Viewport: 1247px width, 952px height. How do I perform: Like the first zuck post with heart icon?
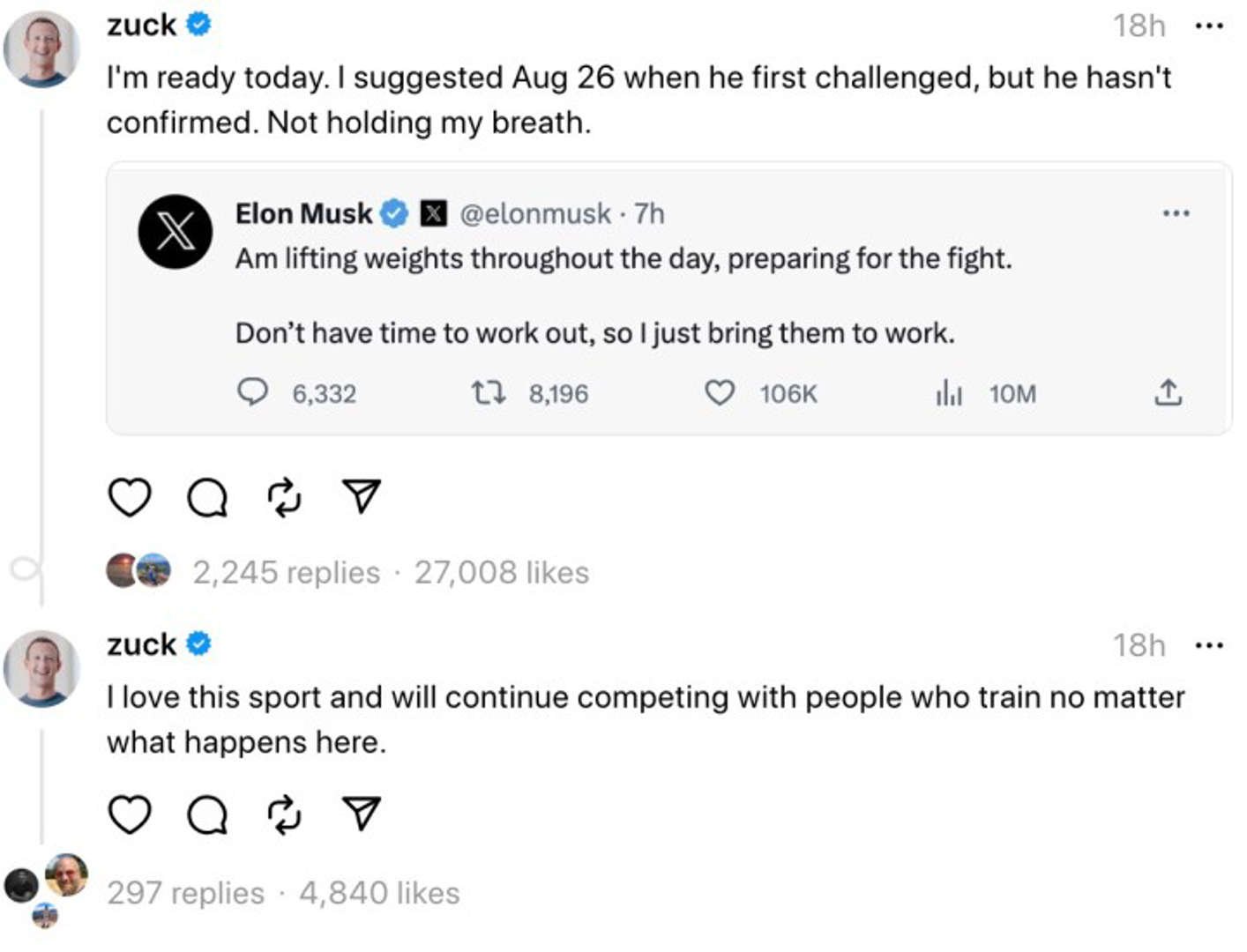(x=129, y=497)
